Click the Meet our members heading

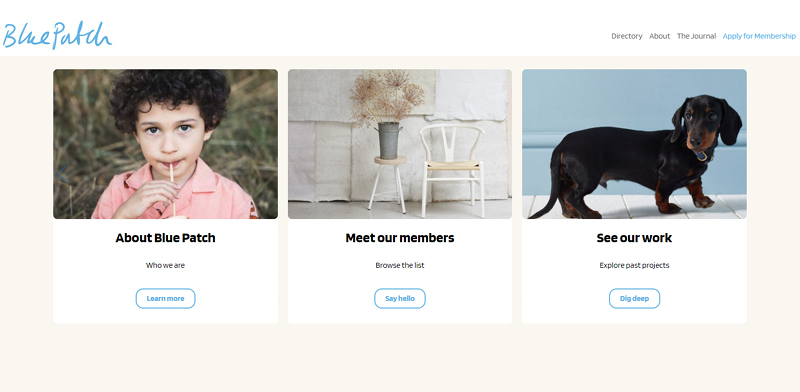pos(399,238)
